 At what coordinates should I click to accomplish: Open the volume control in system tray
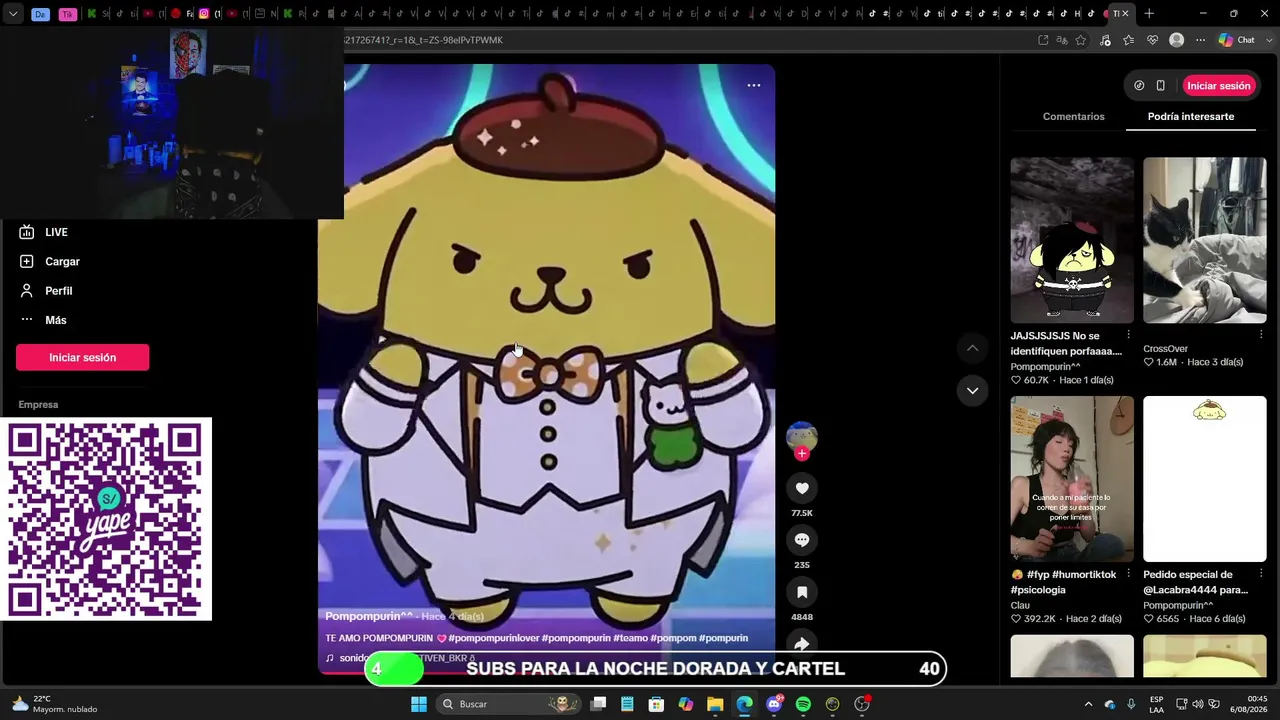pos(1197,704)
